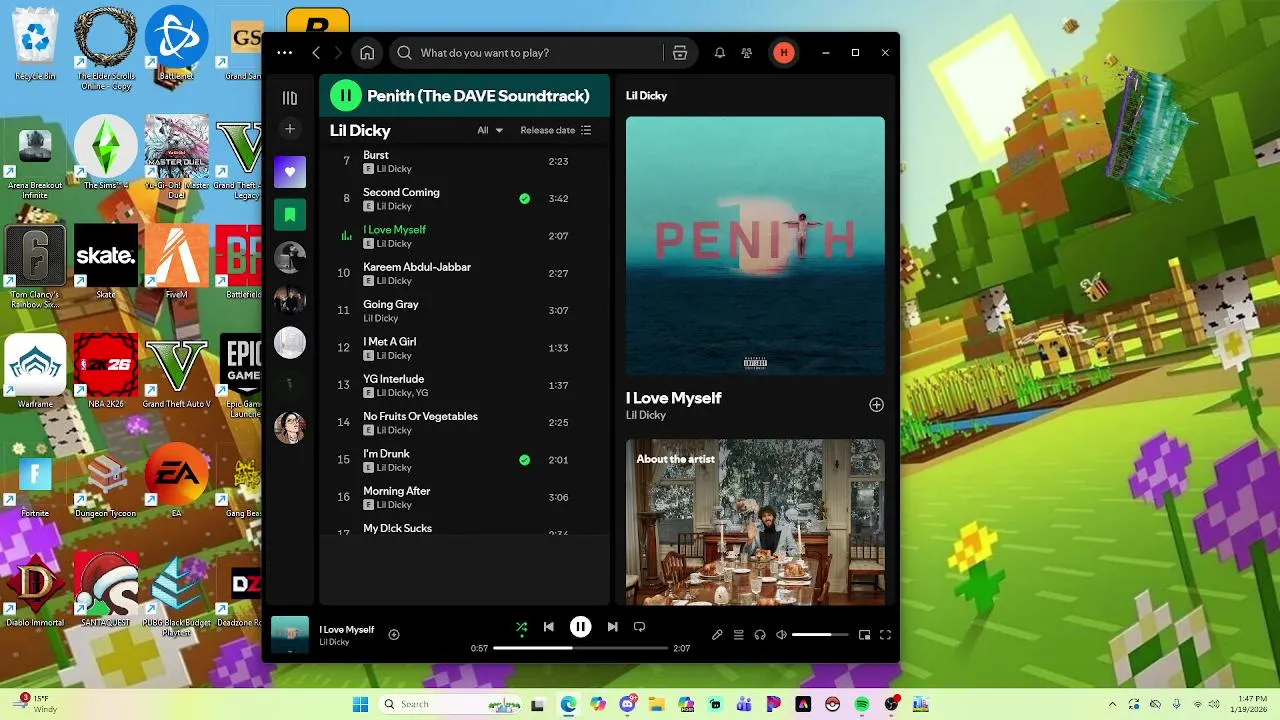This screenshot has height=720, width=1280.
Task: Skip to the previous track
Action: 548,627
